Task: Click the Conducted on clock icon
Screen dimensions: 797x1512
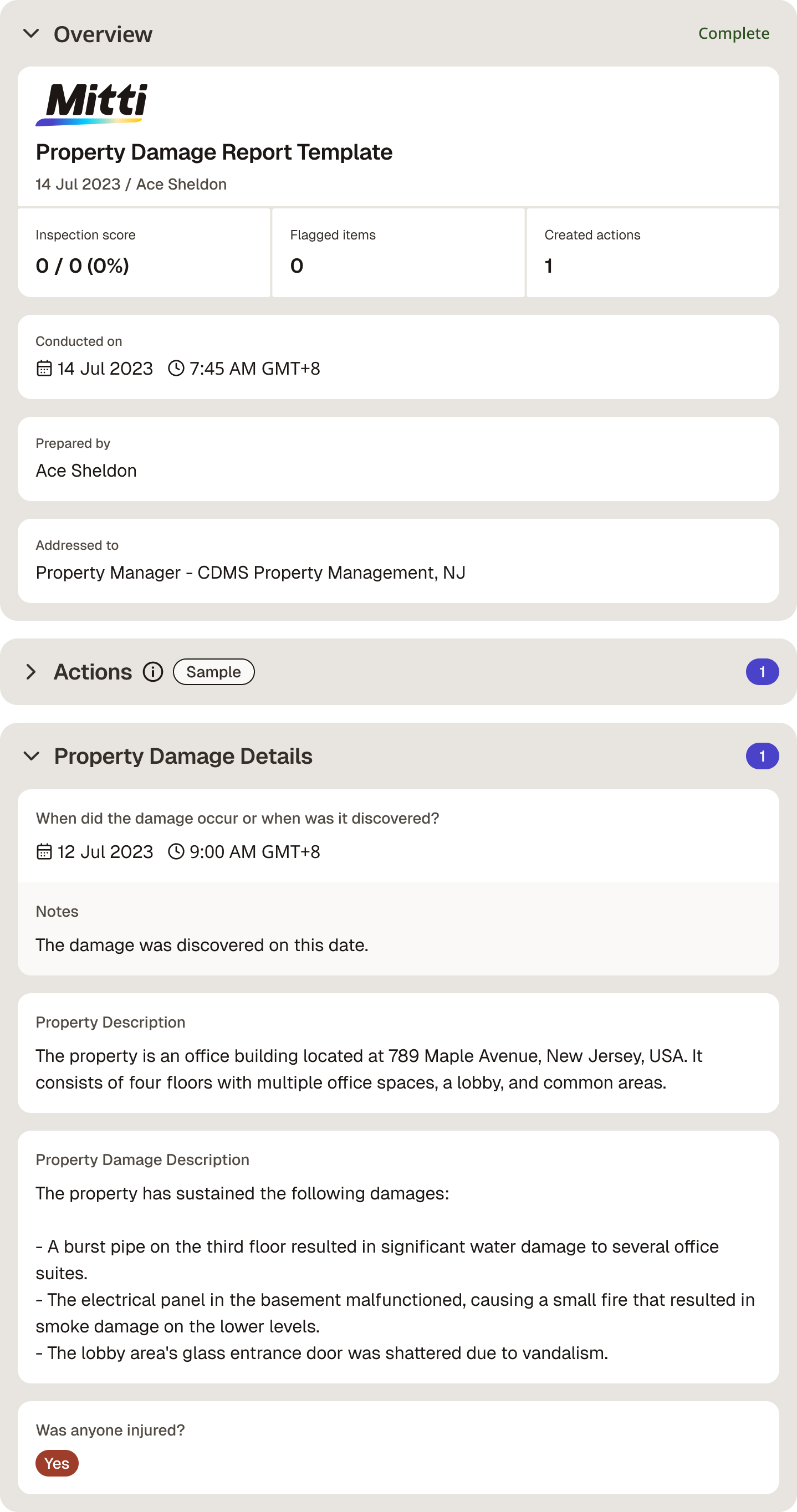Action: [176, 368]
